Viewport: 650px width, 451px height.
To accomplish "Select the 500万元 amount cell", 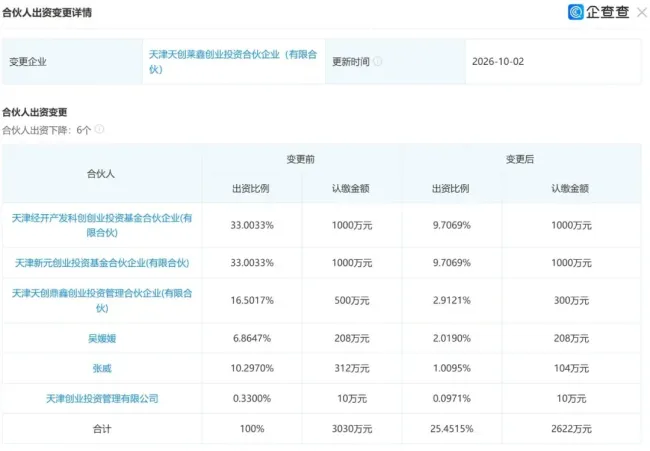I will 352,301.
